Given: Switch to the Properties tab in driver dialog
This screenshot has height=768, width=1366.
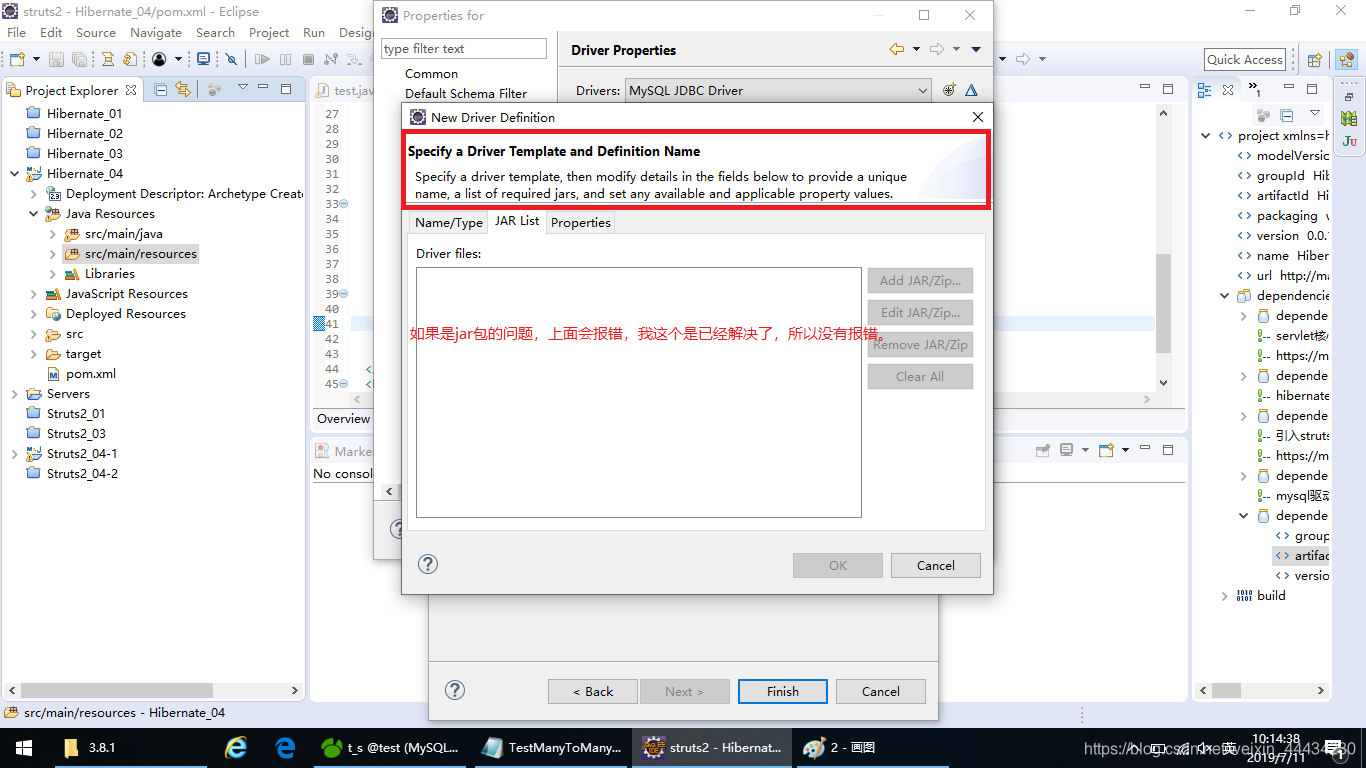Looking at the screenshot, I should [x=581, y=223].
